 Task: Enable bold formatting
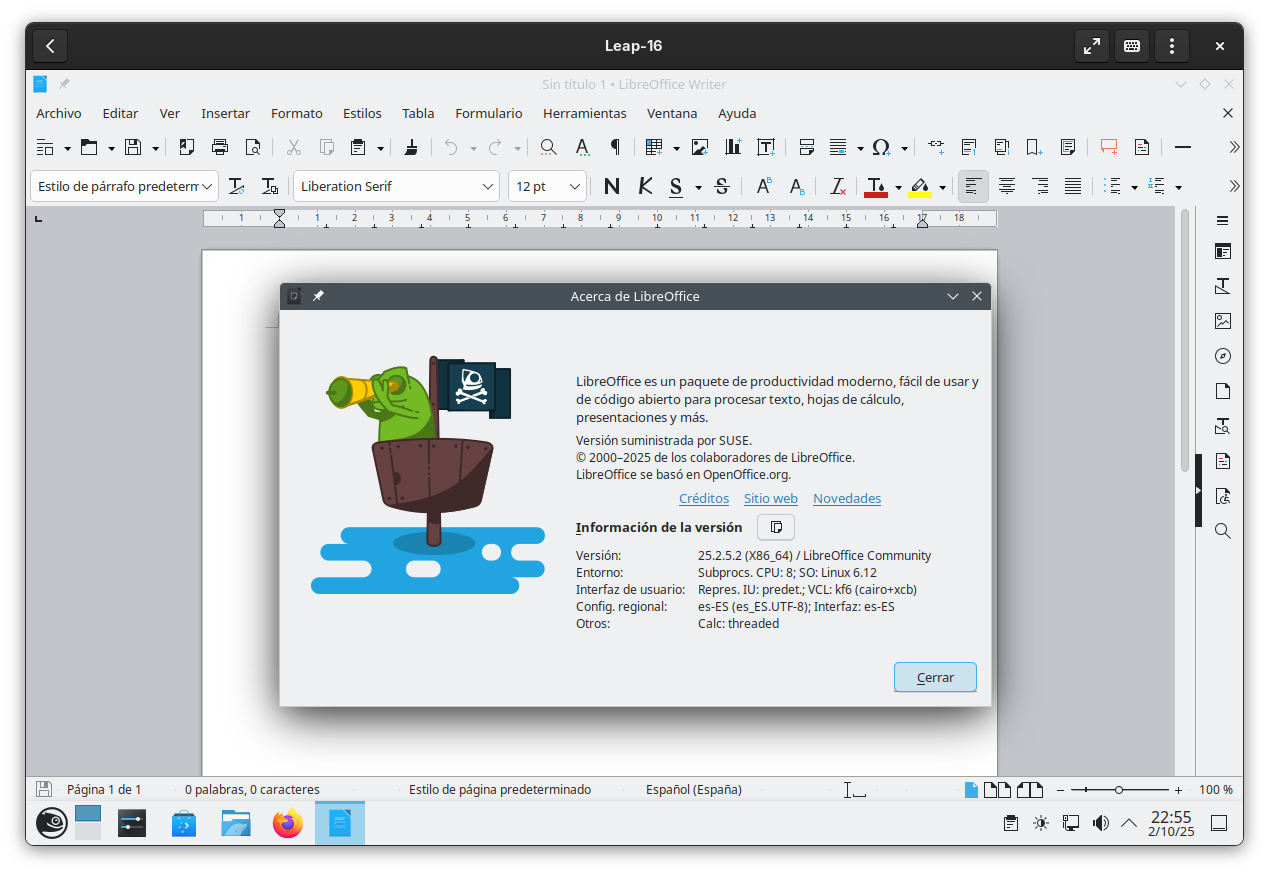pos(611,186)
